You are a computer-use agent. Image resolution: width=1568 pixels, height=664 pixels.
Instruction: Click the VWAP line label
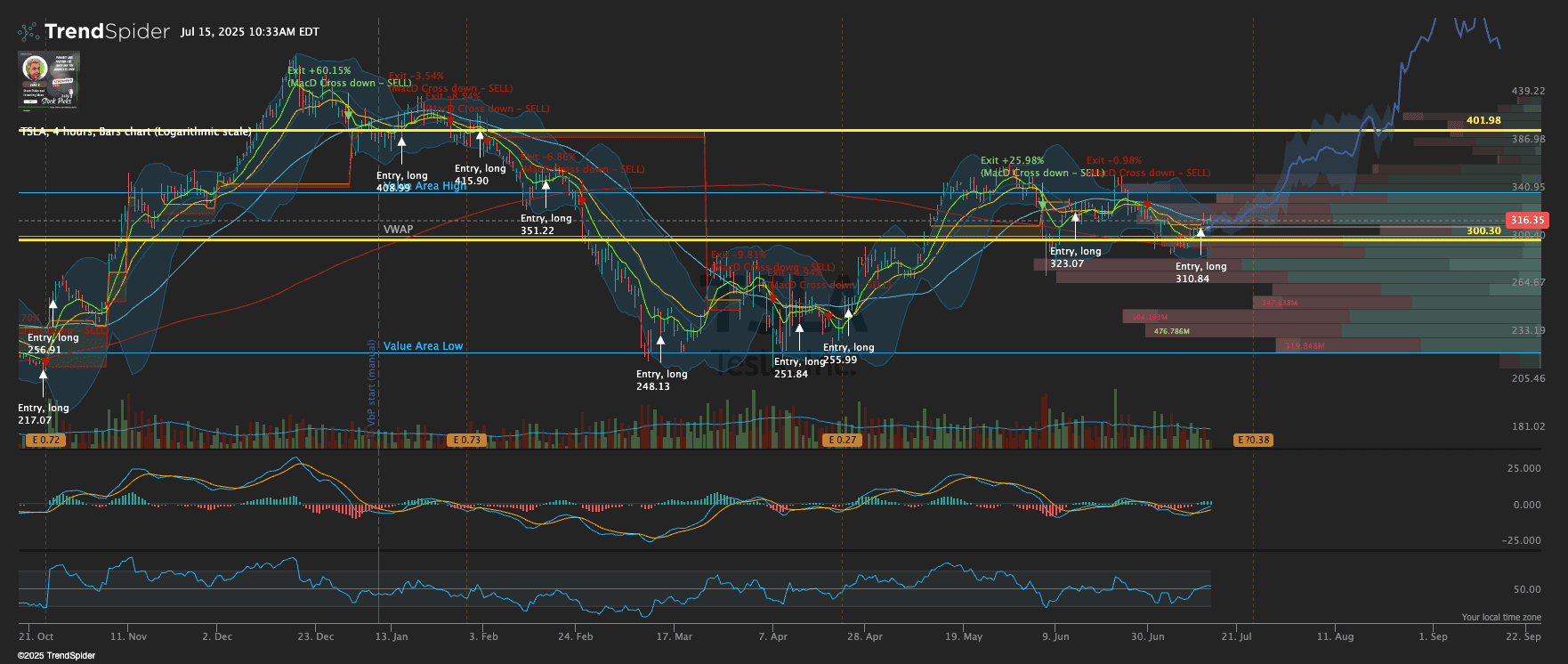pos(398,230)
